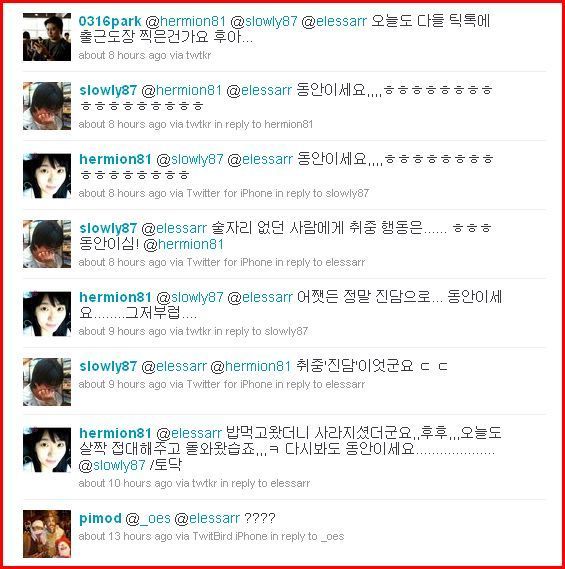This screenshot has width=565, height=569.
Task: Open @_oes mention in pimod's tweet
Action: [x=148, y=518]
